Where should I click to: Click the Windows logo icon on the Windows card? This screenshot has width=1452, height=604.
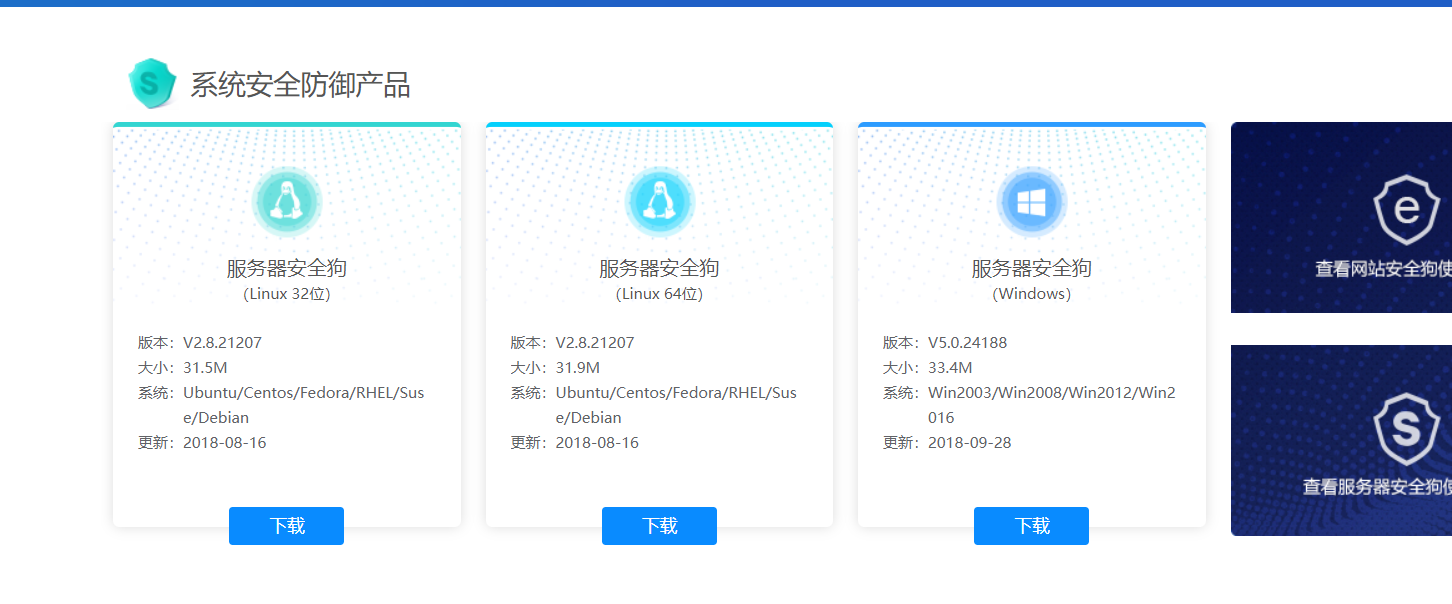(x=1031, y=202)
